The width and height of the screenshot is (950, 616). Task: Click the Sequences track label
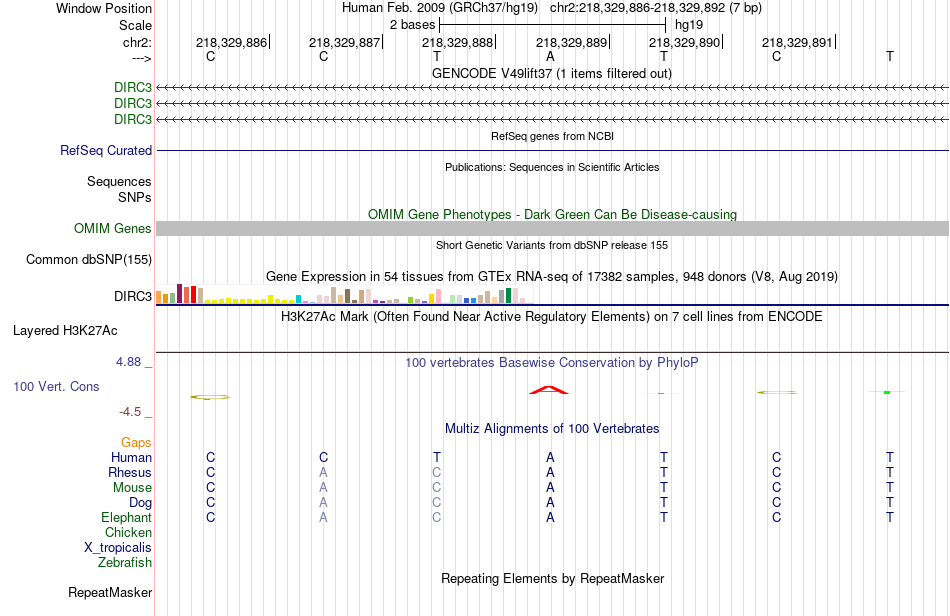click(119, 181)
